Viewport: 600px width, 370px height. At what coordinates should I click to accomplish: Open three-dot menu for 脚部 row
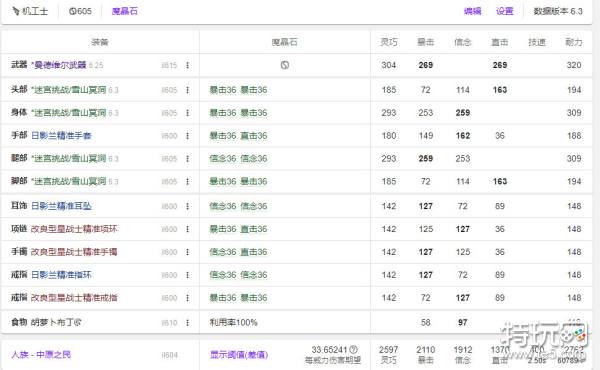pyautogui.click(x=188, y=181)
